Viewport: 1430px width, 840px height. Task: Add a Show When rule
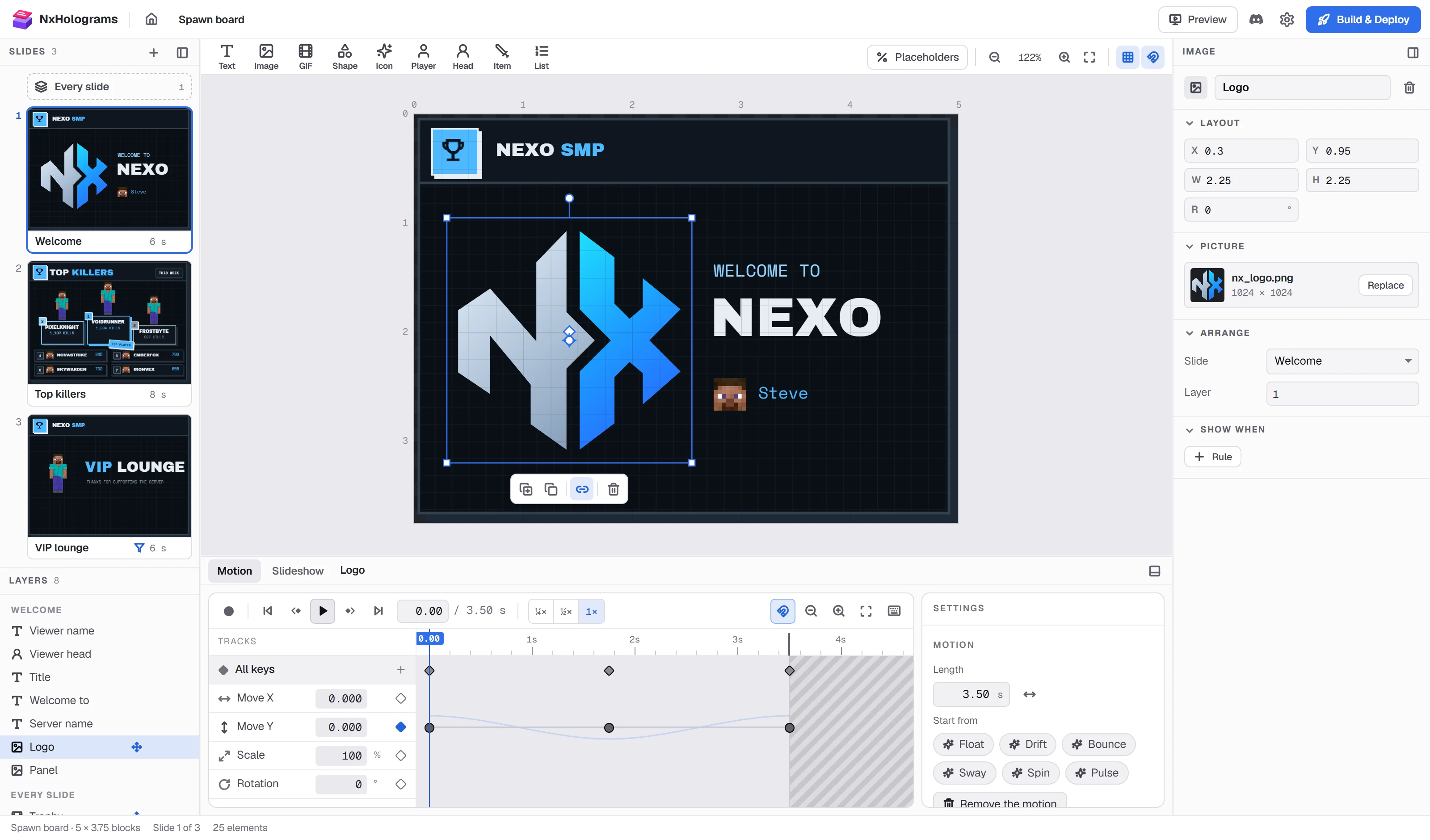coord(1212,457)
